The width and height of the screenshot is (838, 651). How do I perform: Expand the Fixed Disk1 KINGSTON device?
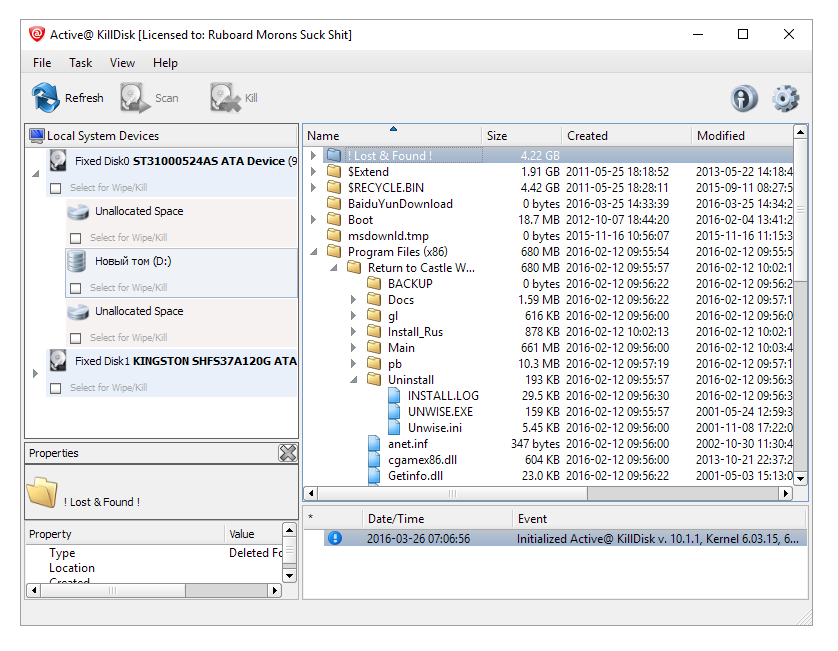(35, 374)
